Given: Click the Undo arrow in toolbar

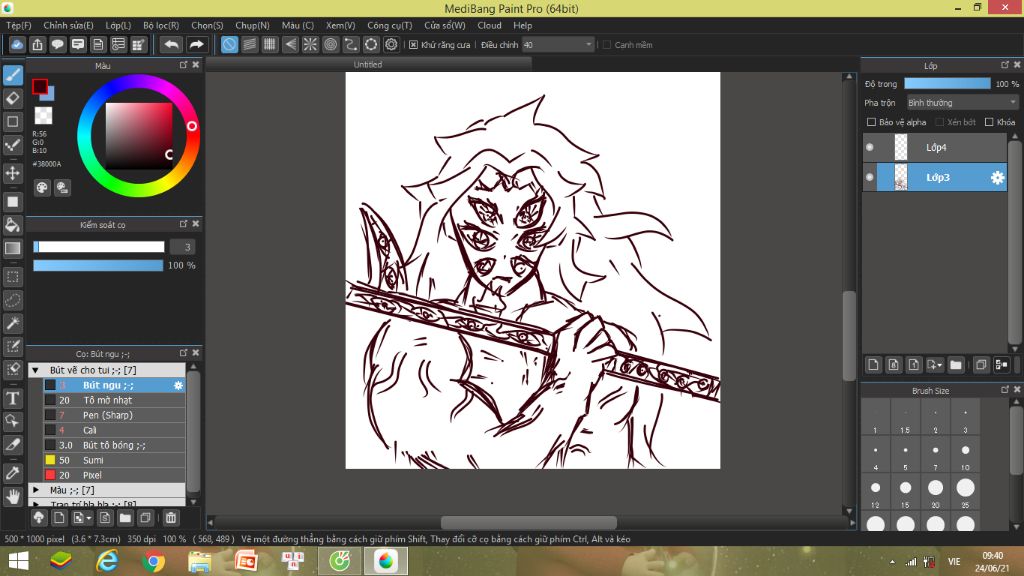Looking at the screenshot, I should coord(172,44).
